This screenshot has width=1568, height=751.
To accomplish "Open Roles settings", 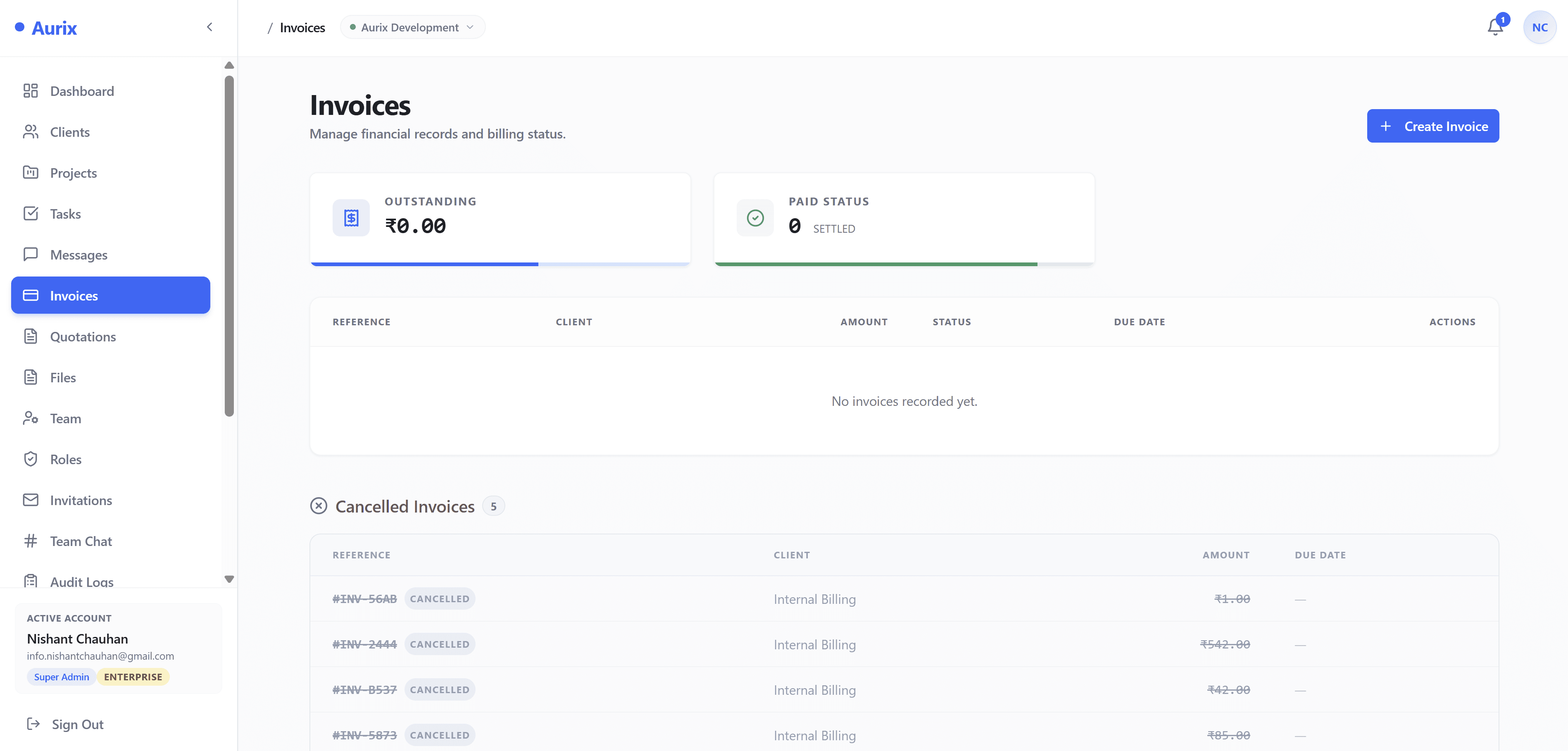I will point(111,459).
